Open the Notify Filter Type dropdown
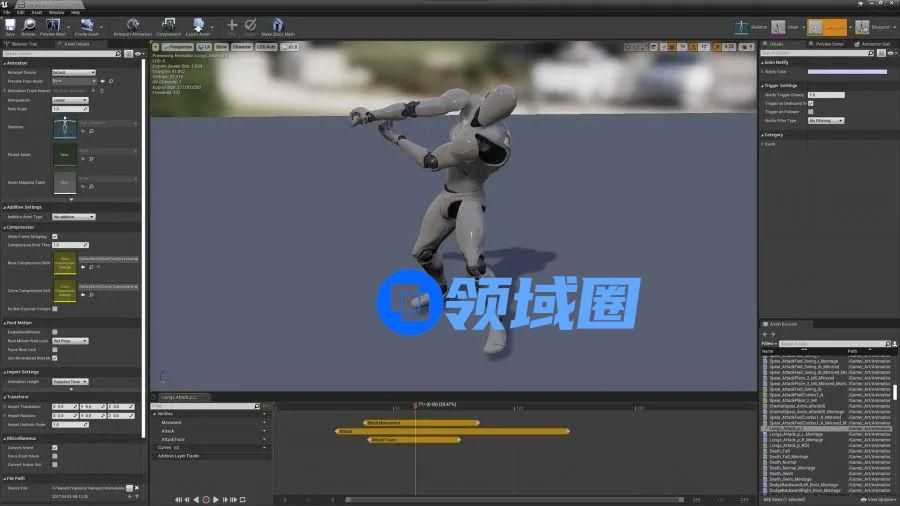Image resolution: width=900 pixels, height=506 pixels. click(x=826, y=120)
